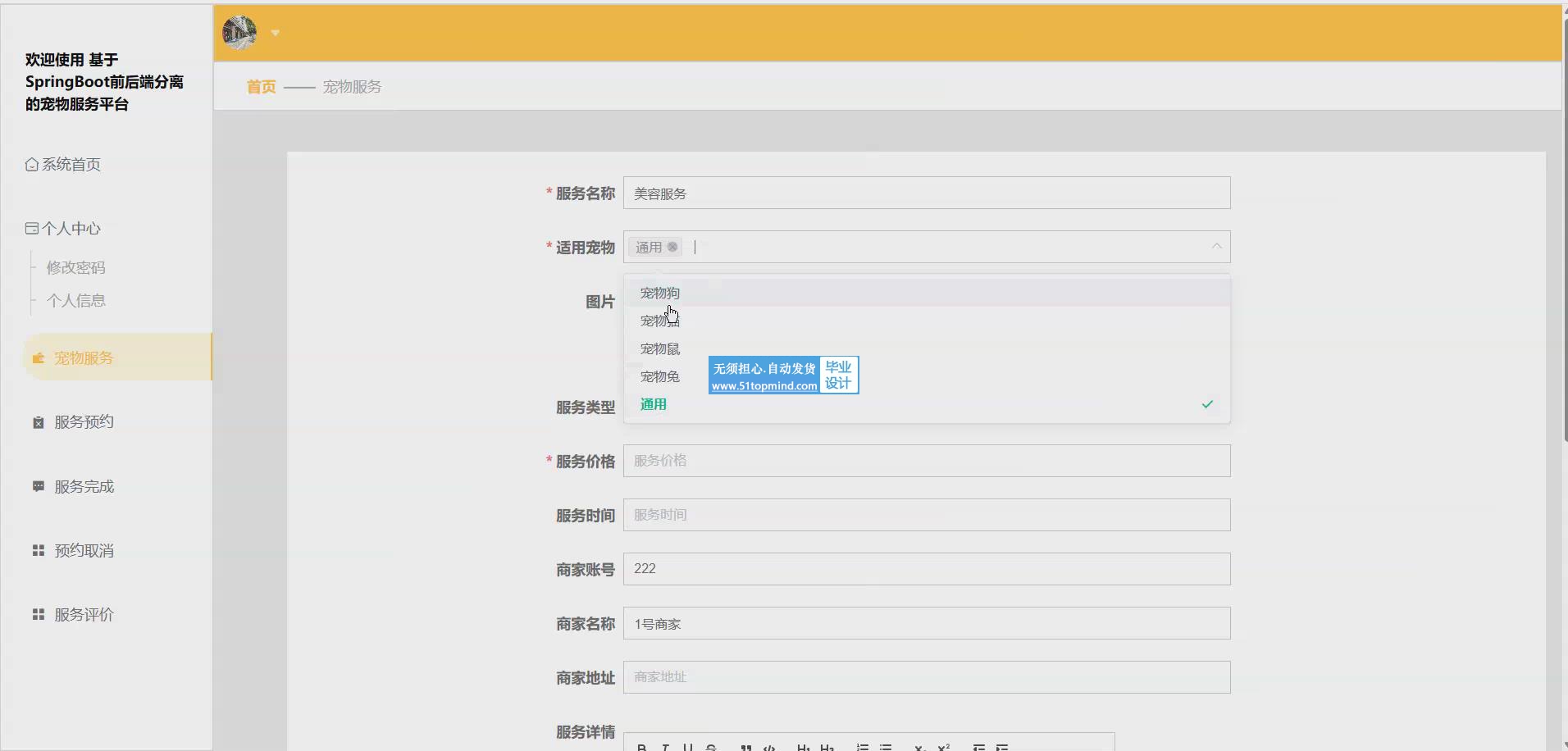Open 个人信息 under 个人中心
Viewport: 1568px width, 751px height.
(x=75, y=301)
